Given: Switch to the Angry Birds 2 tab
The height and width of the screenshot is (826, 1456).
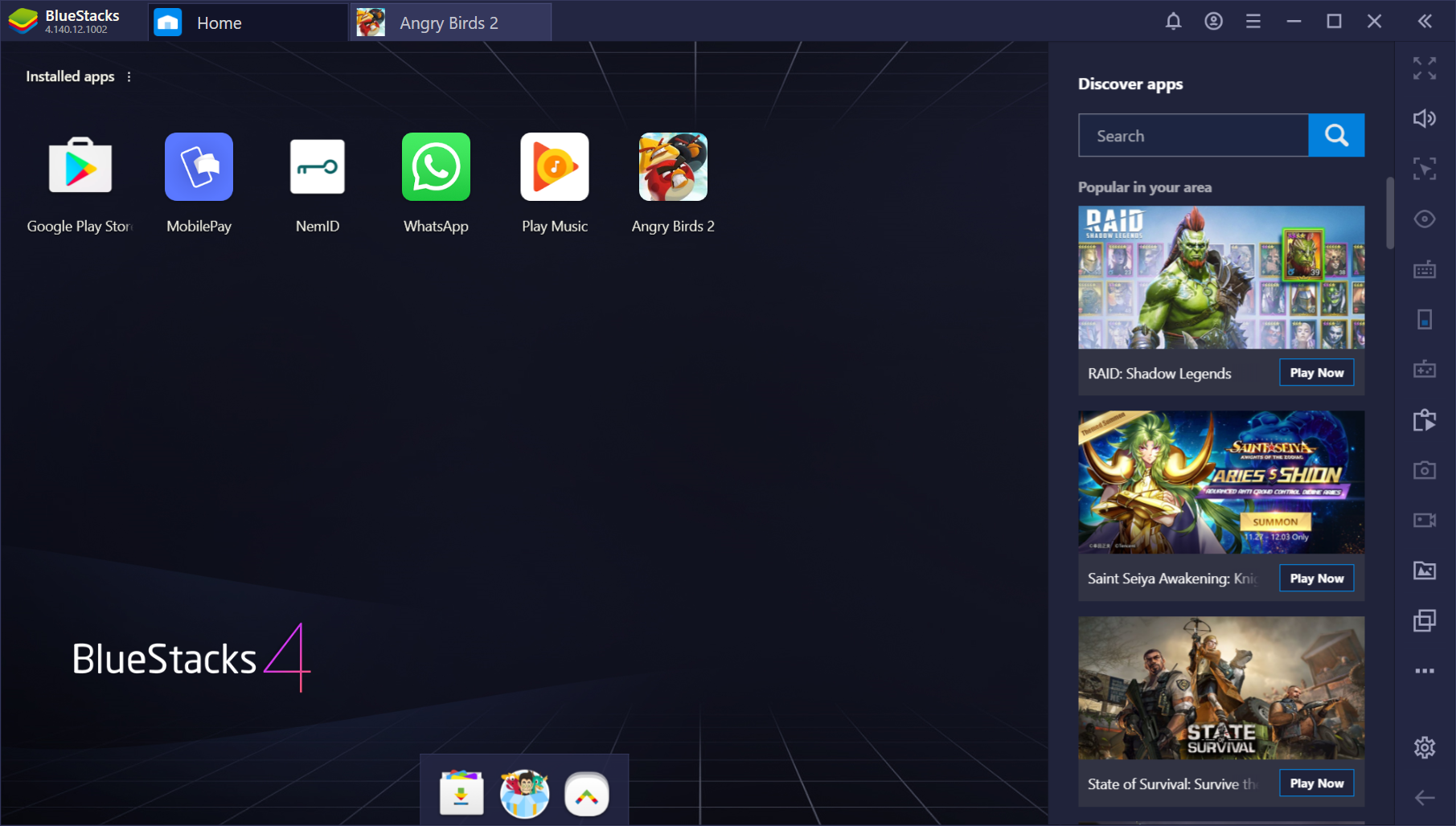Looking at the screenshot, I should [449, 23].
